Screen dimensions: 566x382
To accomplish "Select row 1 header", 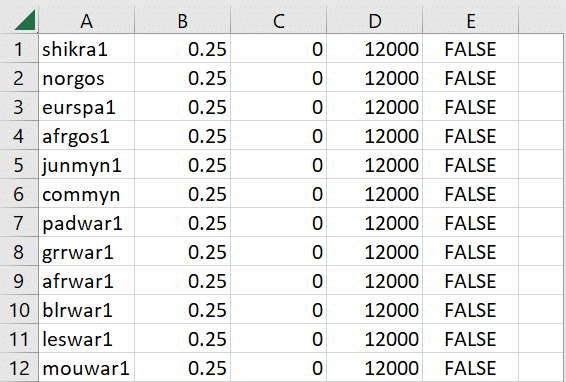I will (19, 48).
